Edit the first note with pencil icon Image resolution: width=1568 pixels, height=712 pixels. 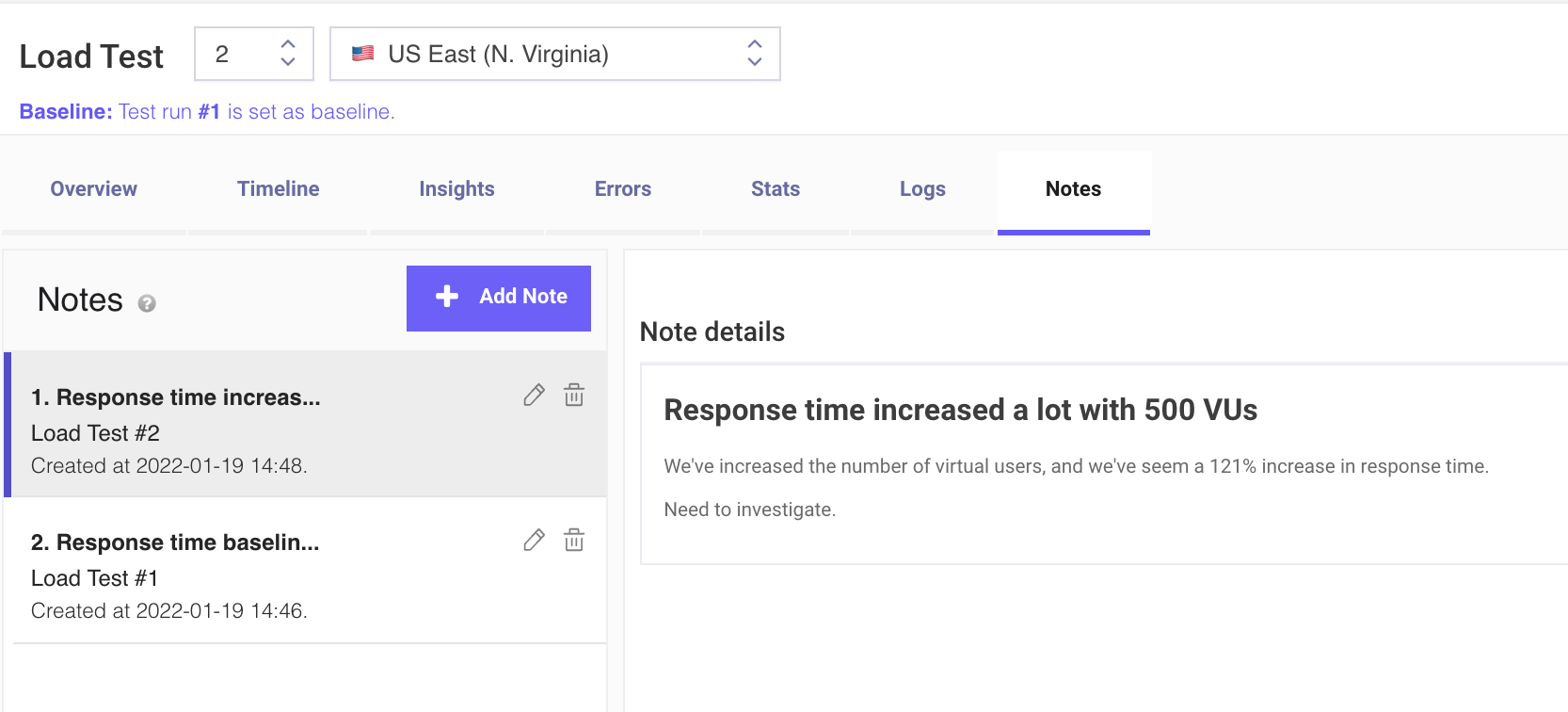point(534,395)
